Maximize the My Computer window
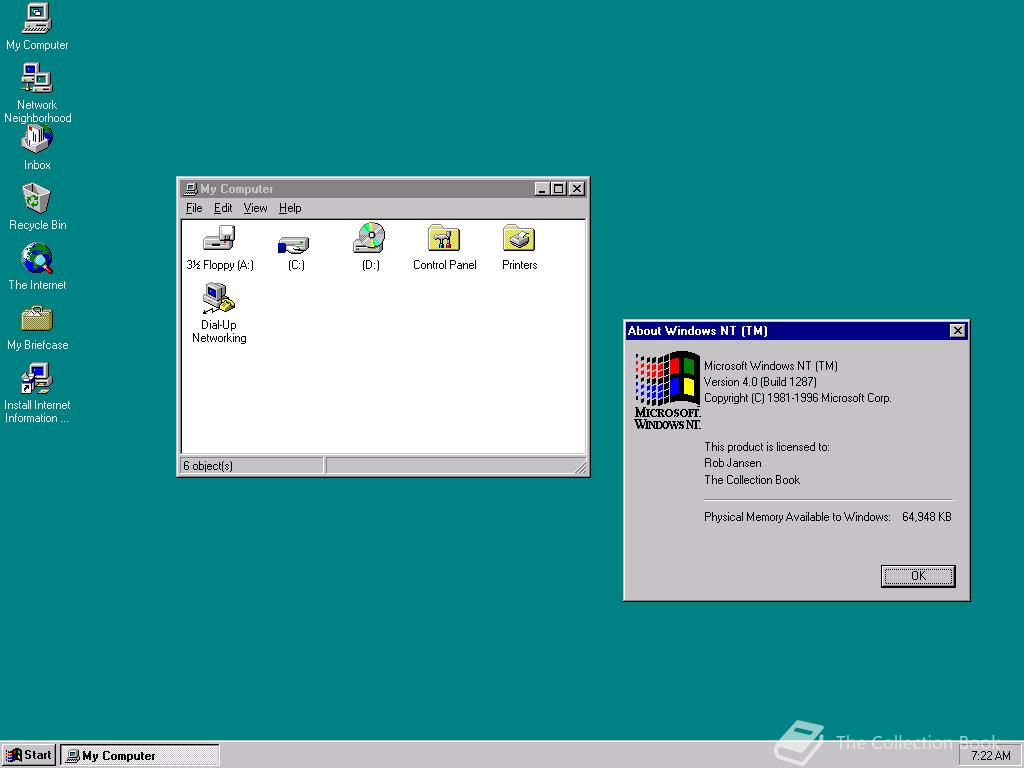 click(x=558, y=189)
